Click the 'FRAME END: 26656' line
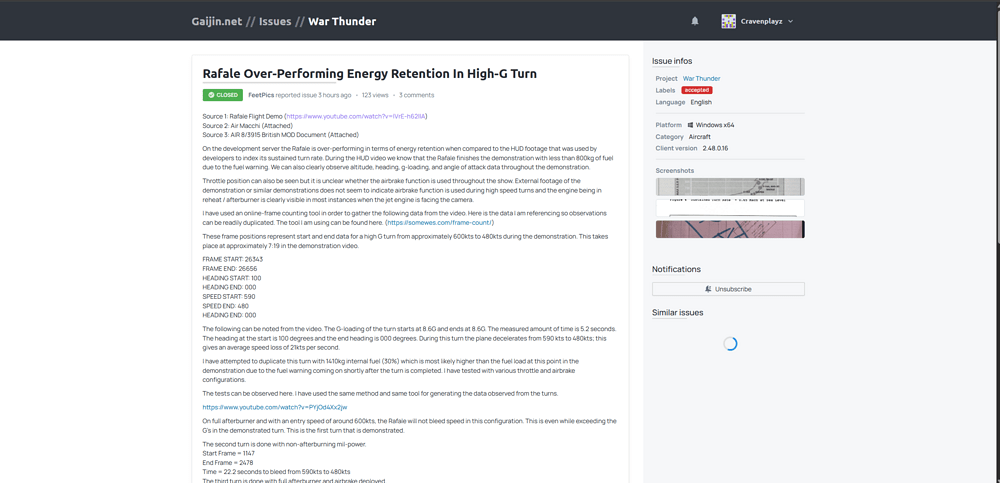The image size is (1000, 483). 232,269
